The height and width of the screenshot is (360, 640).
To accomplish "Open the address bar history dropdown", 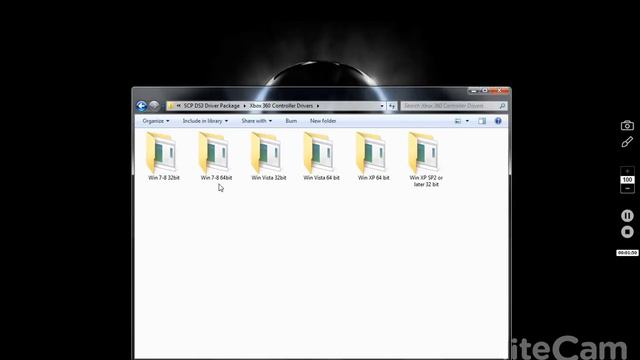I will point(382,106).
